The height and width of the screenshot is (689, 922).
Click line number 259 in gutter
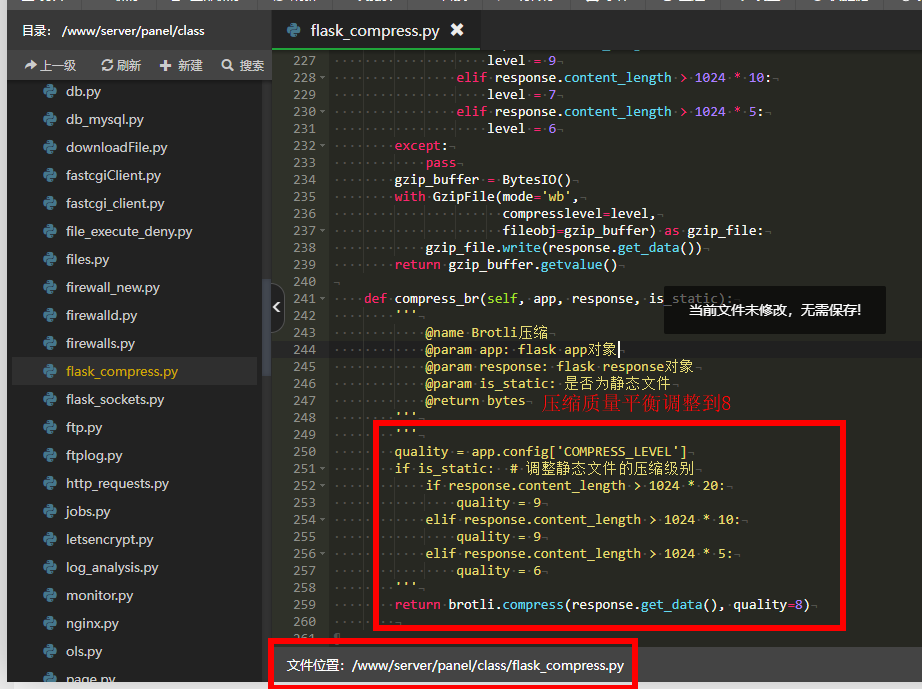pos(304,604)
